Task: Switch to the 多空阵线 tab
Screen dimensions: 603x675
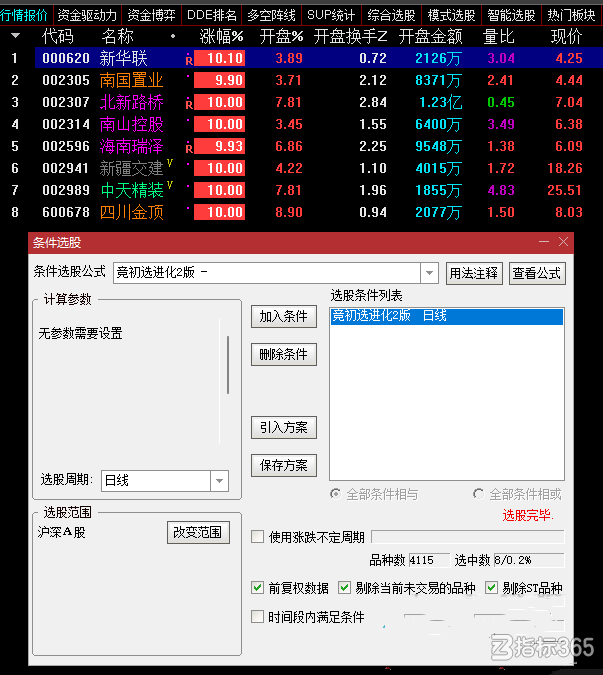Action: [272, 15]
